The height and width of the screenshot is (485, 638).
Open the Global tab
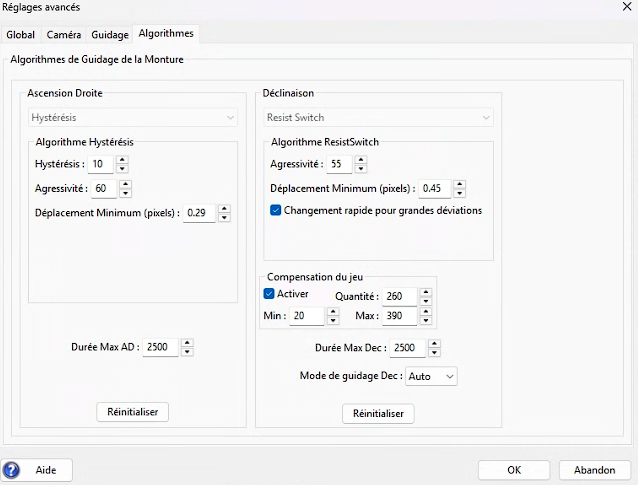(20, 35)
